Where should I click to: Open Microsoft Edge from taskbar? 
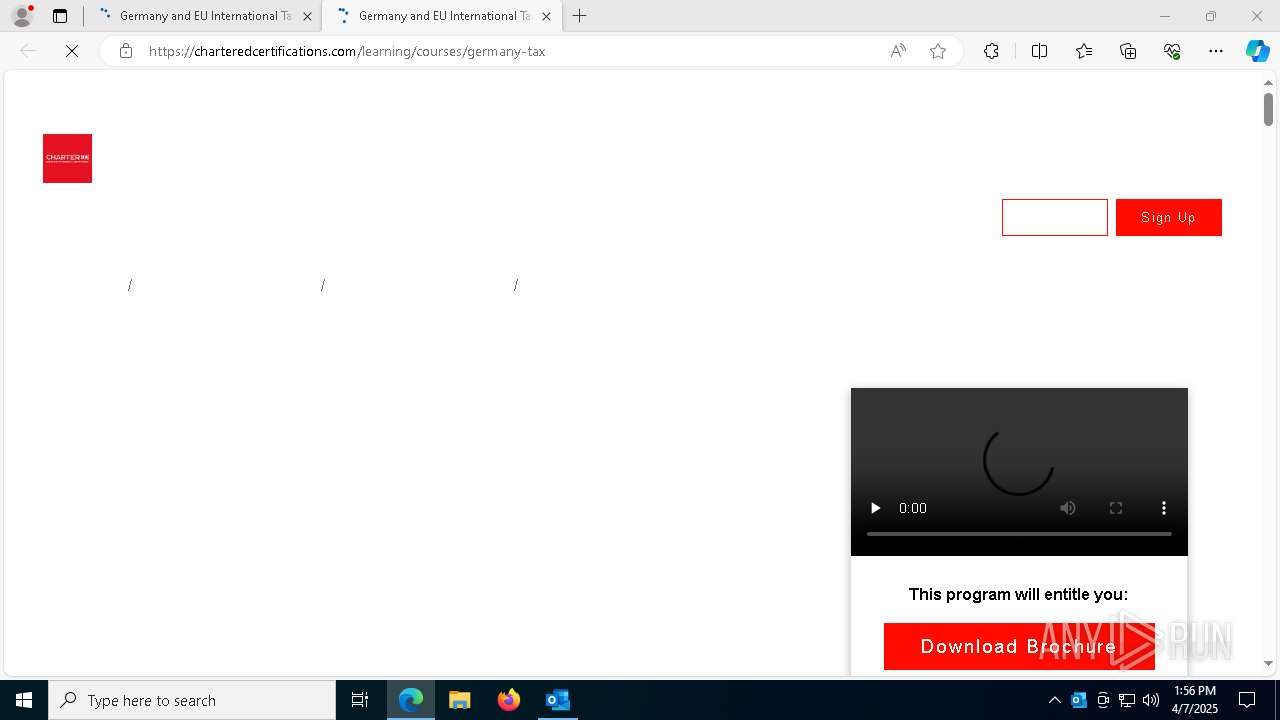411,700
